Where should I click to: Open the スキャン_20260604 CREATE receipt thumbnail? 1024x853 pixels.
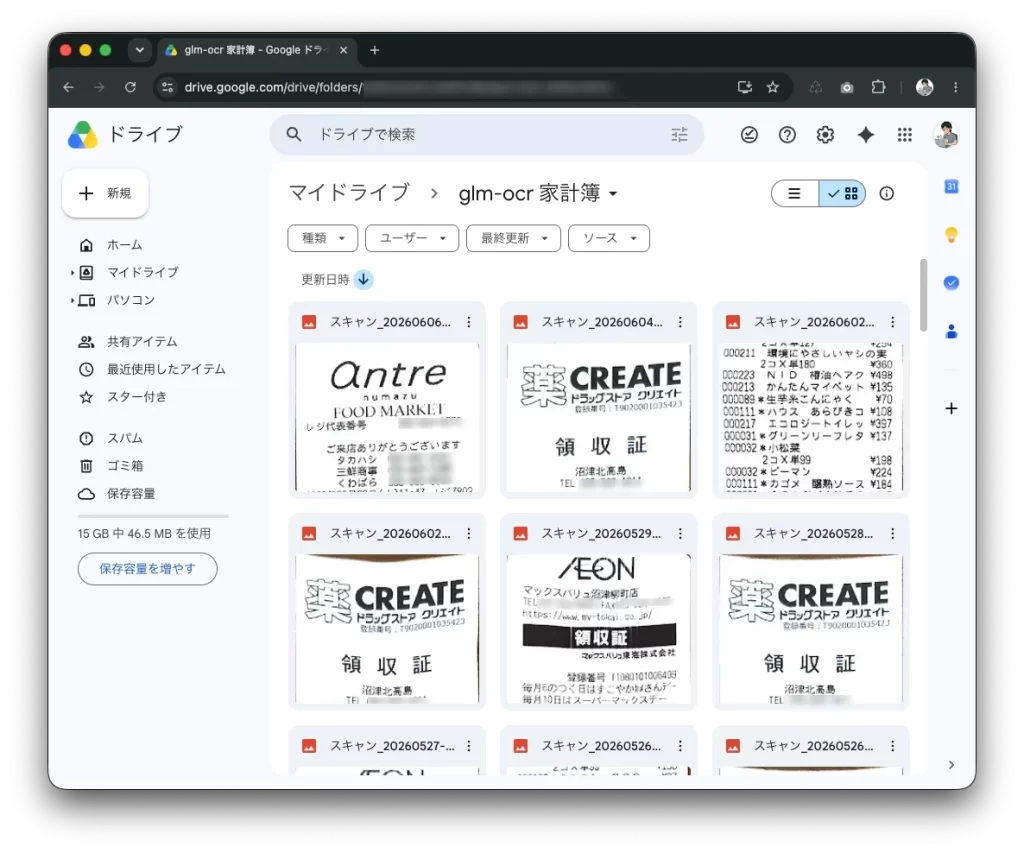point(599,418)
